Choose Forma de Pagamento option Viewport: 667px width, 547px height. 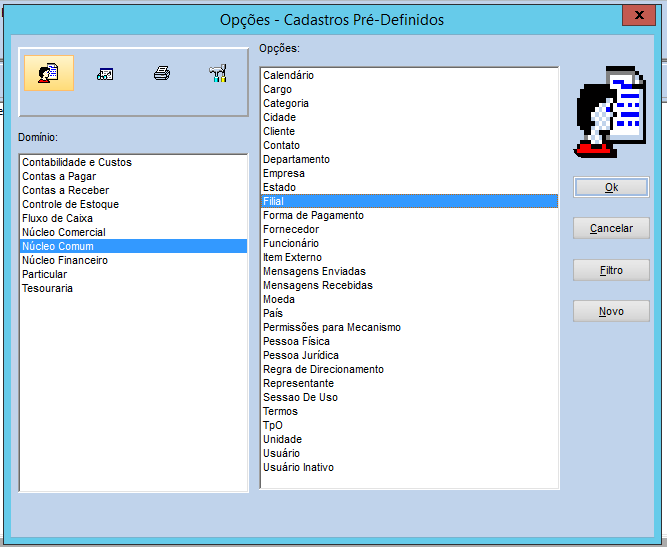pyautogui.click(x=313, y=215)
